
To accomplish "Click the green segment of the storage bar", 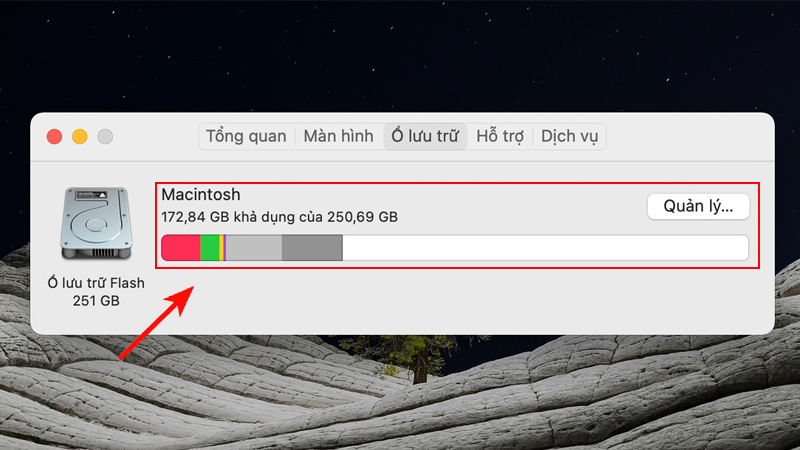I will point(210,248).
